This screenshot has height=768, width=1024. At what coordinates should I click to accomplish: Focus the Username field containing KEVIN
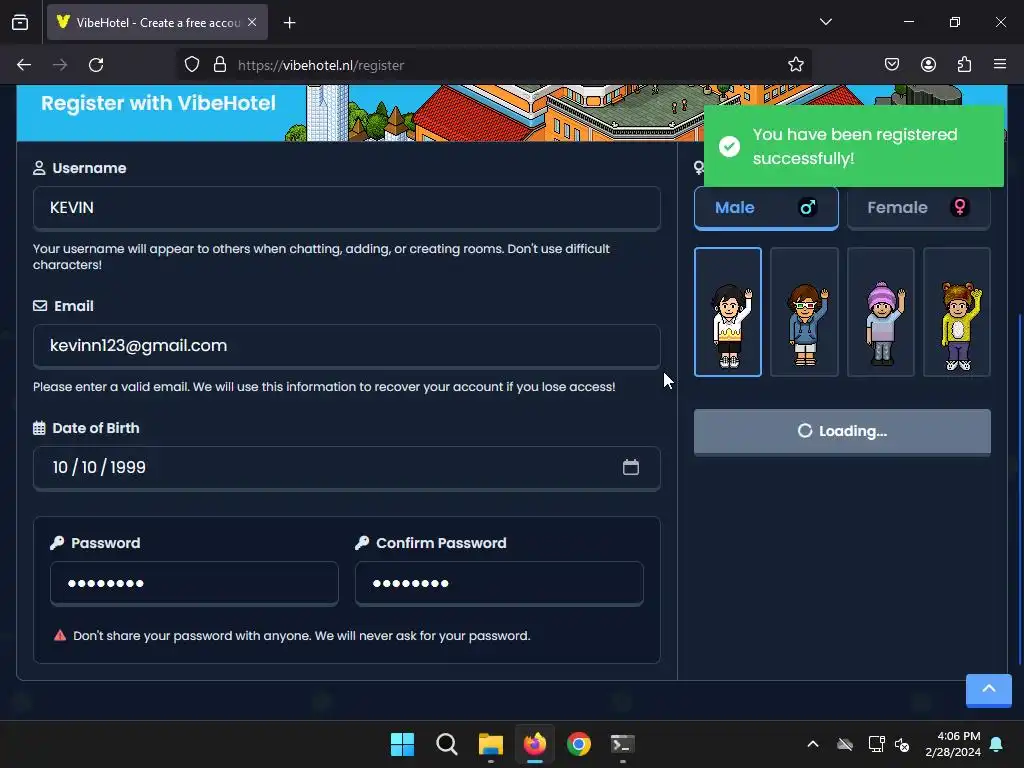click(x=347, y=208)
